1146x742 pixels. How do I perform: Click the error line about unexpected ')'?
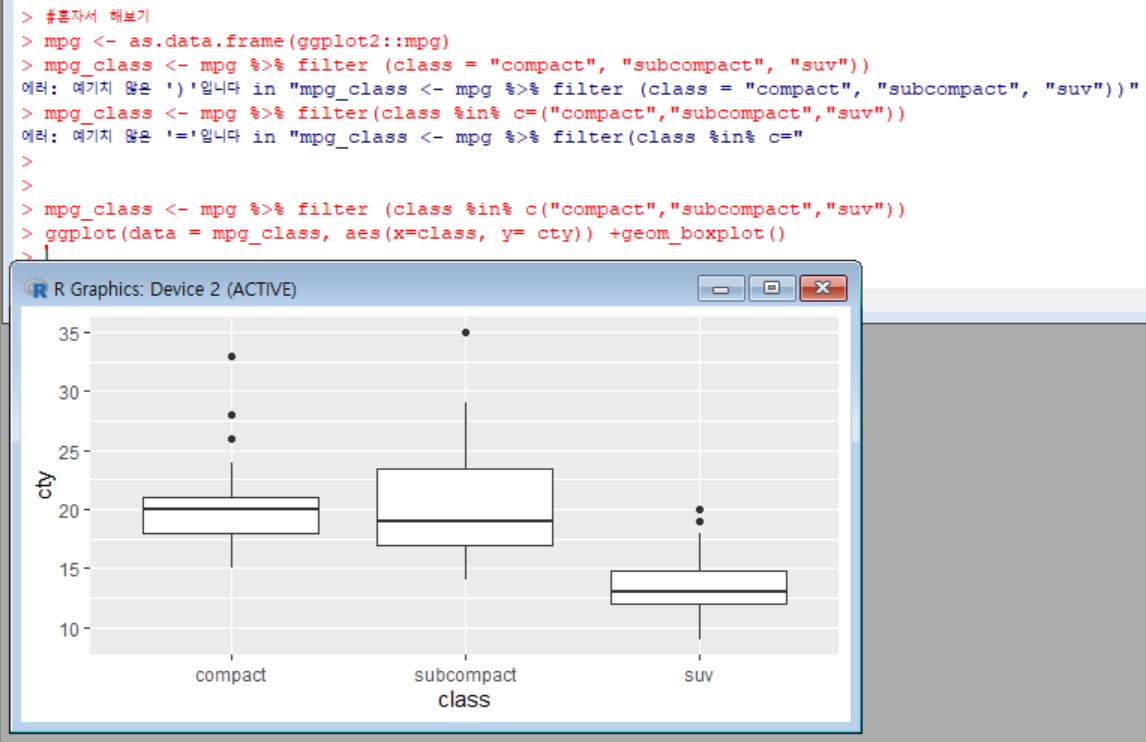580,89
